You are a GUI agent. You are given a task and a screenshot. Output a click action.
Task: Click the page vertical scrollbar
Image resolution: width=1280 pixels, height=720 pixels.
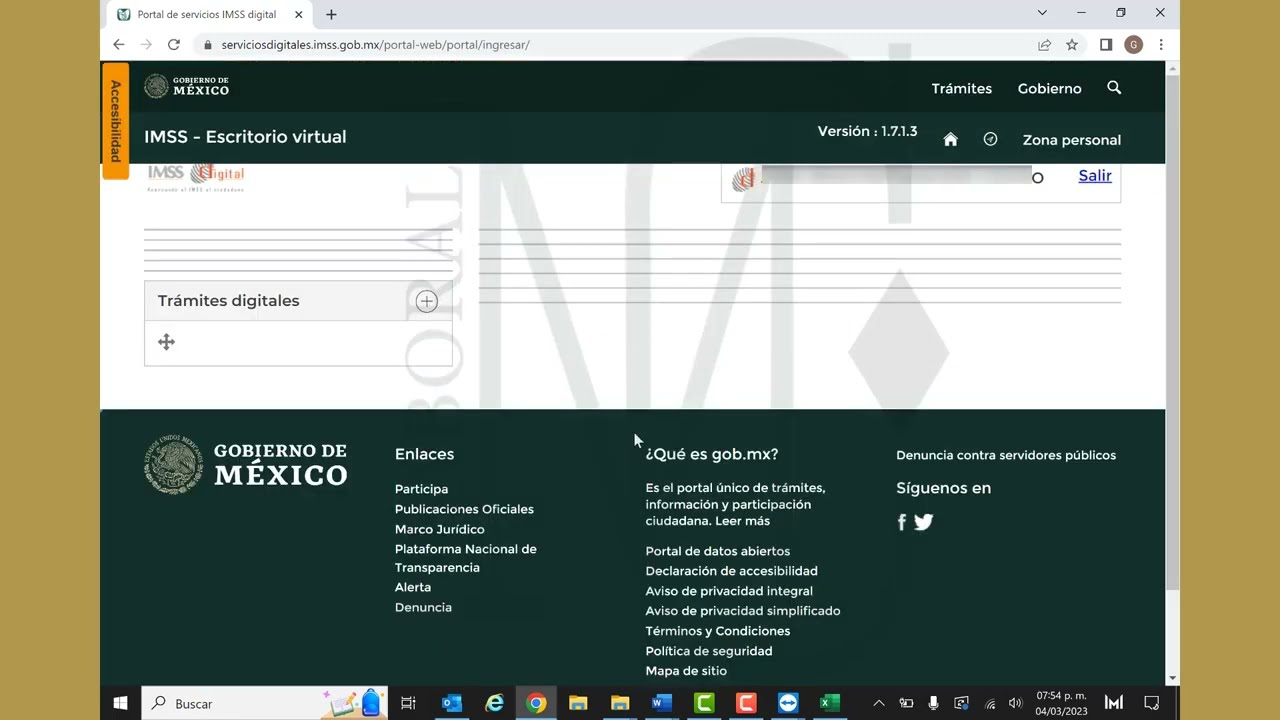[x=1173, y=330]
